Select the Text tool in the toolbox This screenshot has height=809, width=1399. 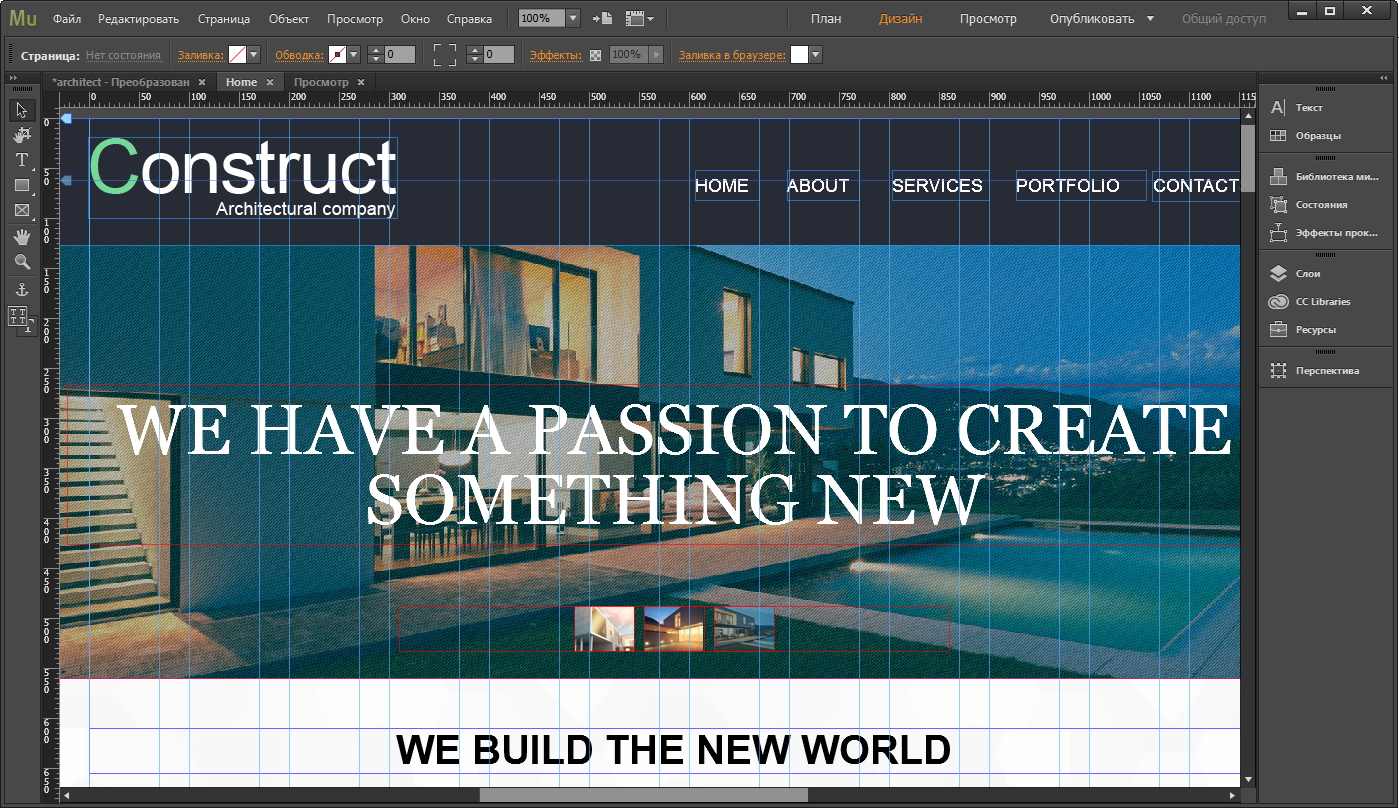(x=22, y=160)
